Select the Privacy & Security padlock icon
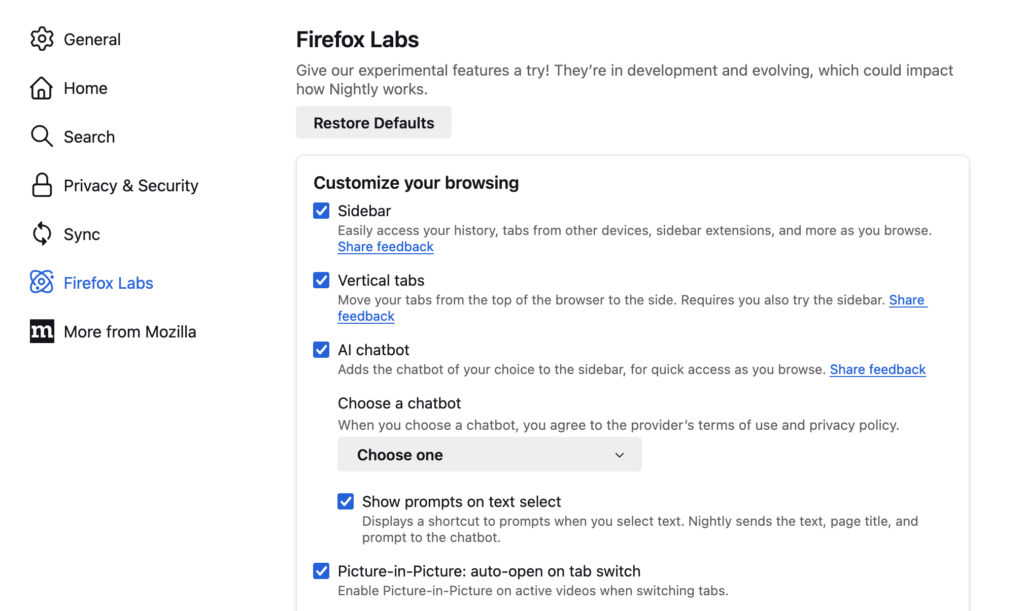The image size is (1024, 611). click(42, 185)
